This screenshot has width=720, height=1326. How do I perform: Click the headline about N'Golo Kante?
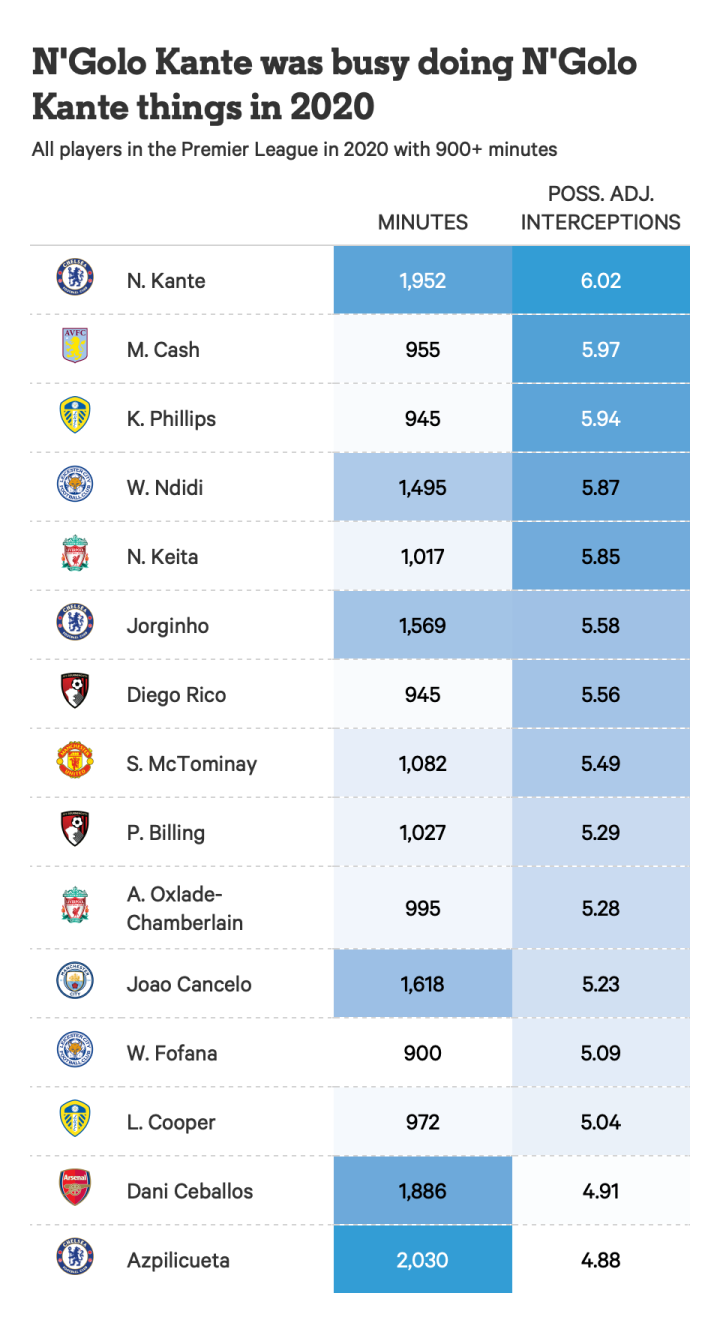click(x=334, y=83)
